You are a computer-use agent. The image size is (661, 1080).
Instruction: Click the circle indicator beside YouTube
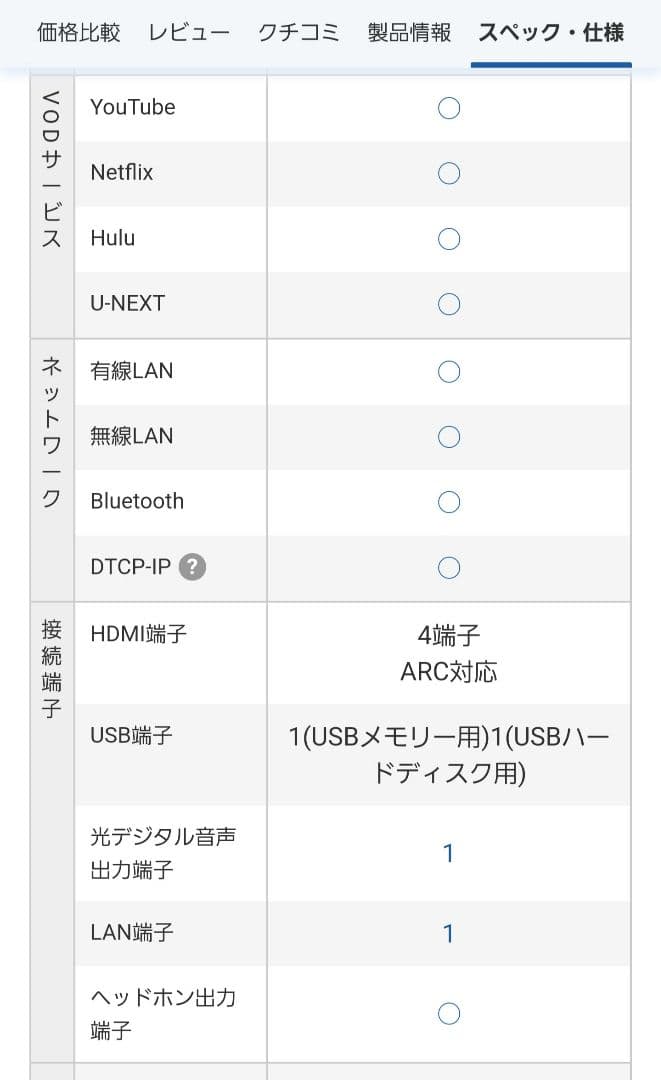pyautogui.click(x=448, y=107)
